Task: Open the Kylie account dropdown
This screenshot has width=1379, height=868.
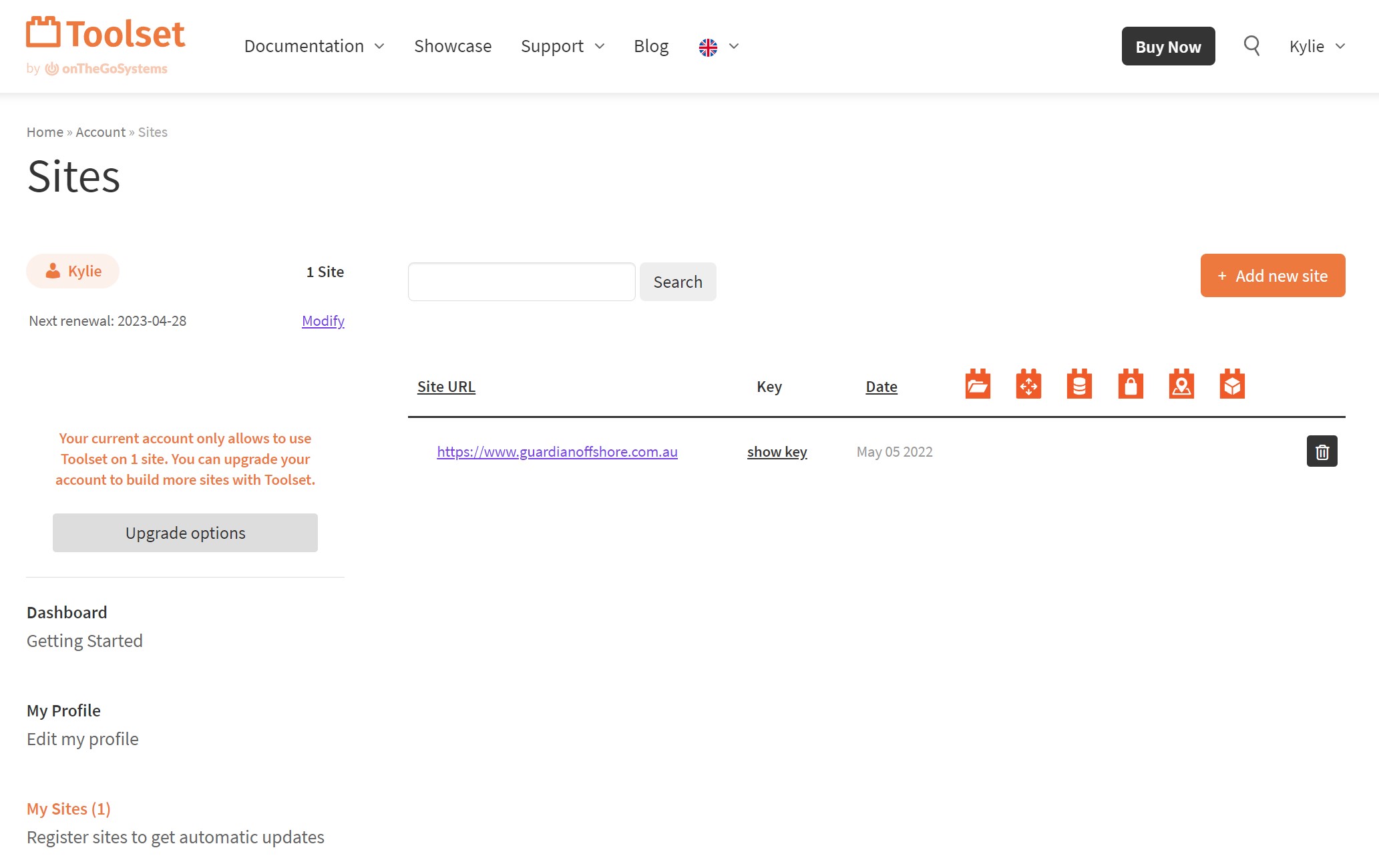Action: pos(1317,46)
